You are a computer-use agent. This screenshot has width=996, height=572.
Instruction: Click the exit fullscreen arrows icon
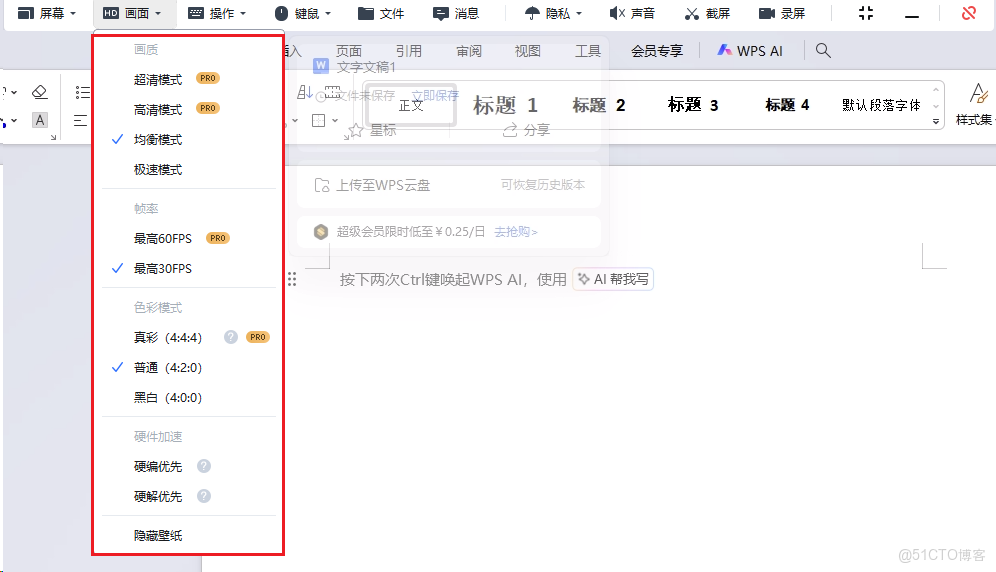(x=866, y=13)
